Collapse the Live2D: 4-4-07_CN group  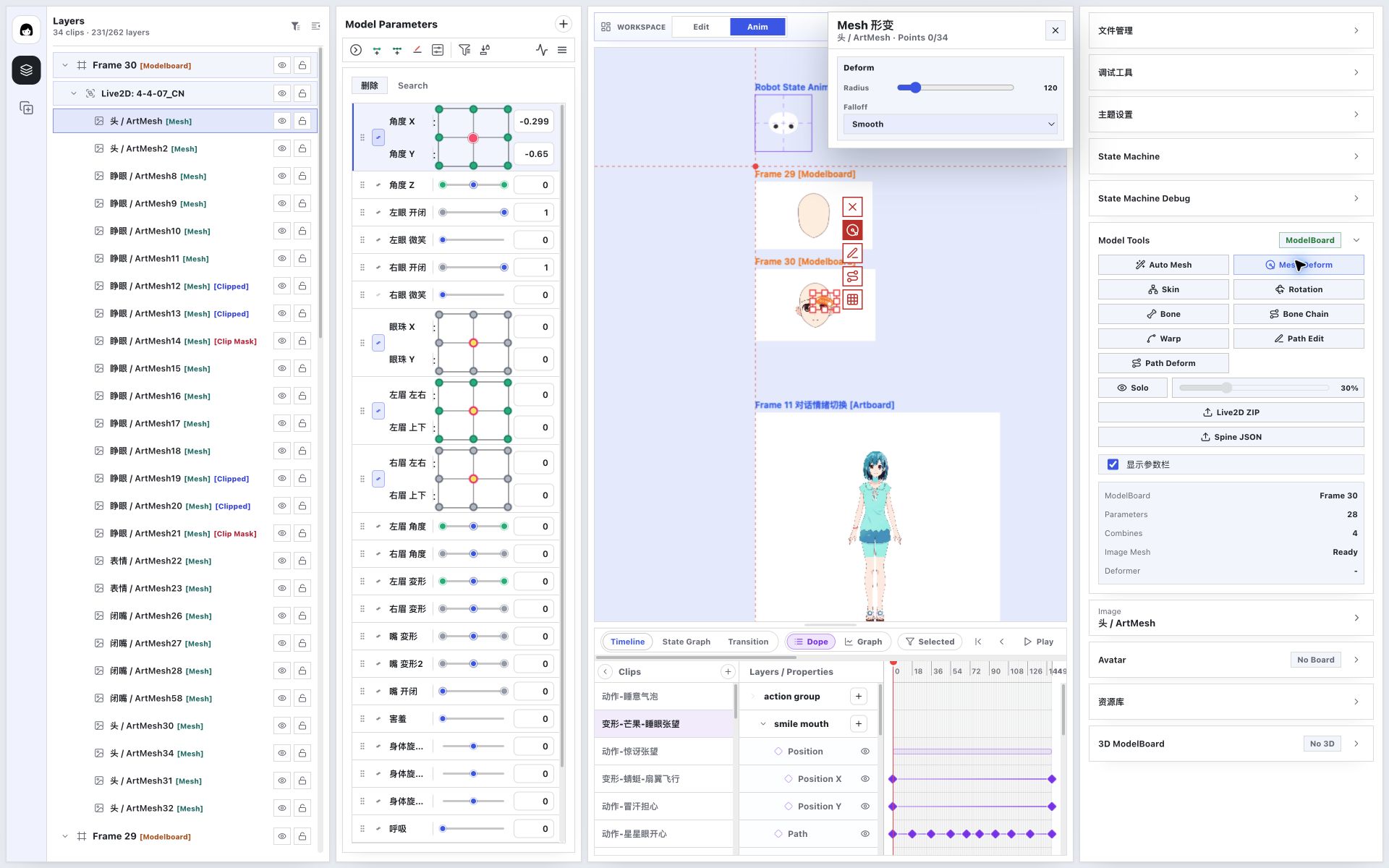[74, 93]
